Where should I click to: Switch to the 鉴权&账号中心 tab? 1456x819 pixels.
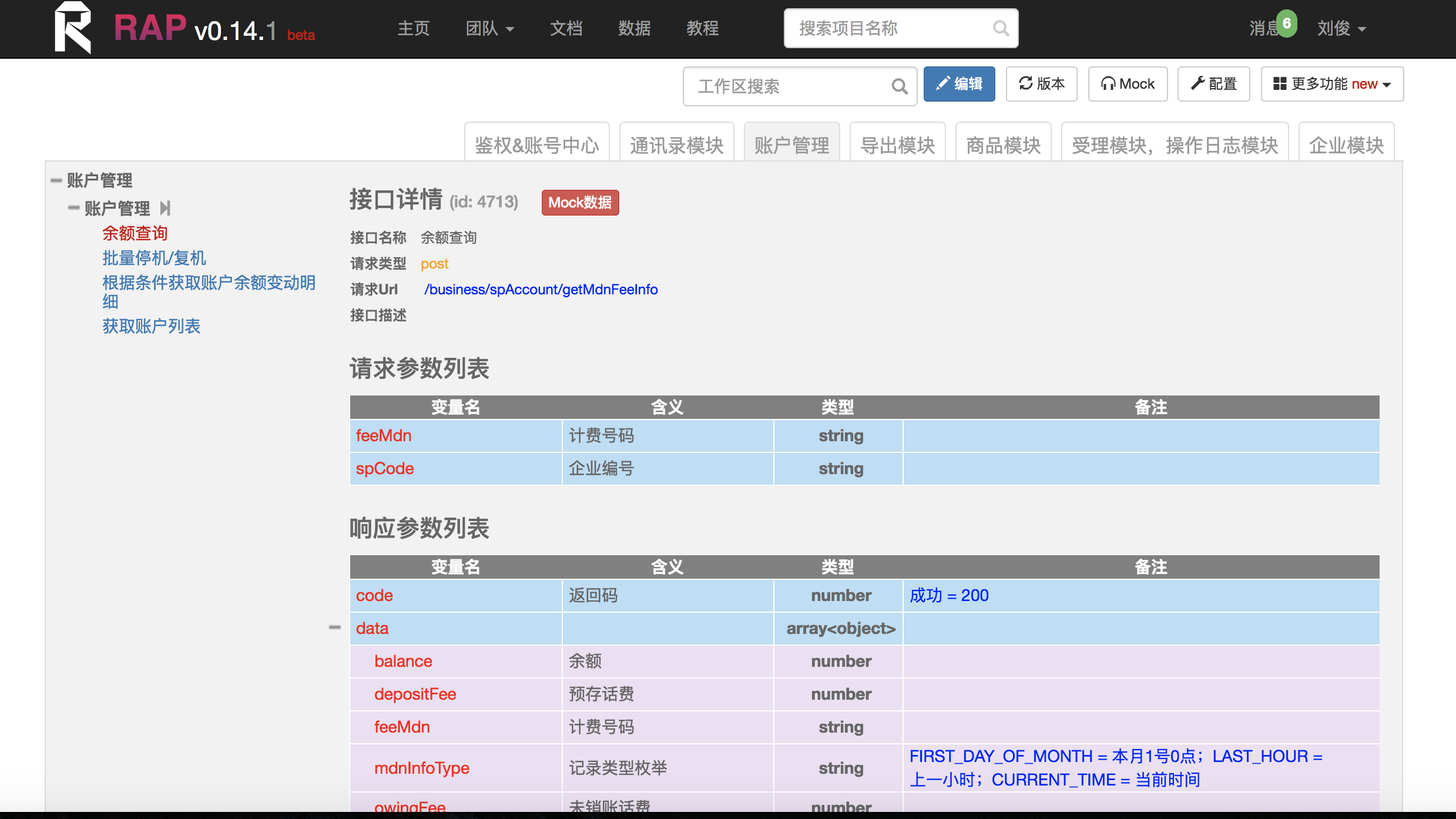coord(537,142)
